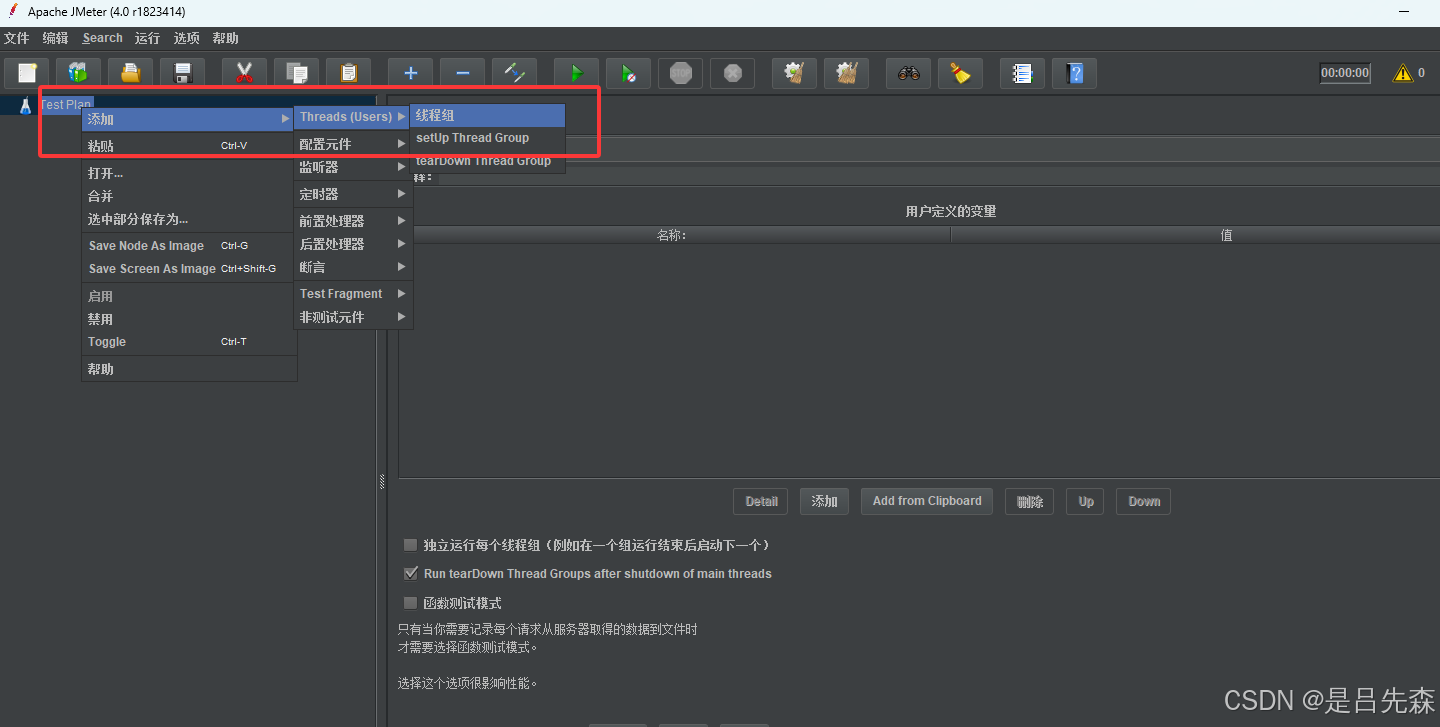Expand the Threads (Users) submenu
This screenshot has width=1440, height=727.
pos(352,117)
